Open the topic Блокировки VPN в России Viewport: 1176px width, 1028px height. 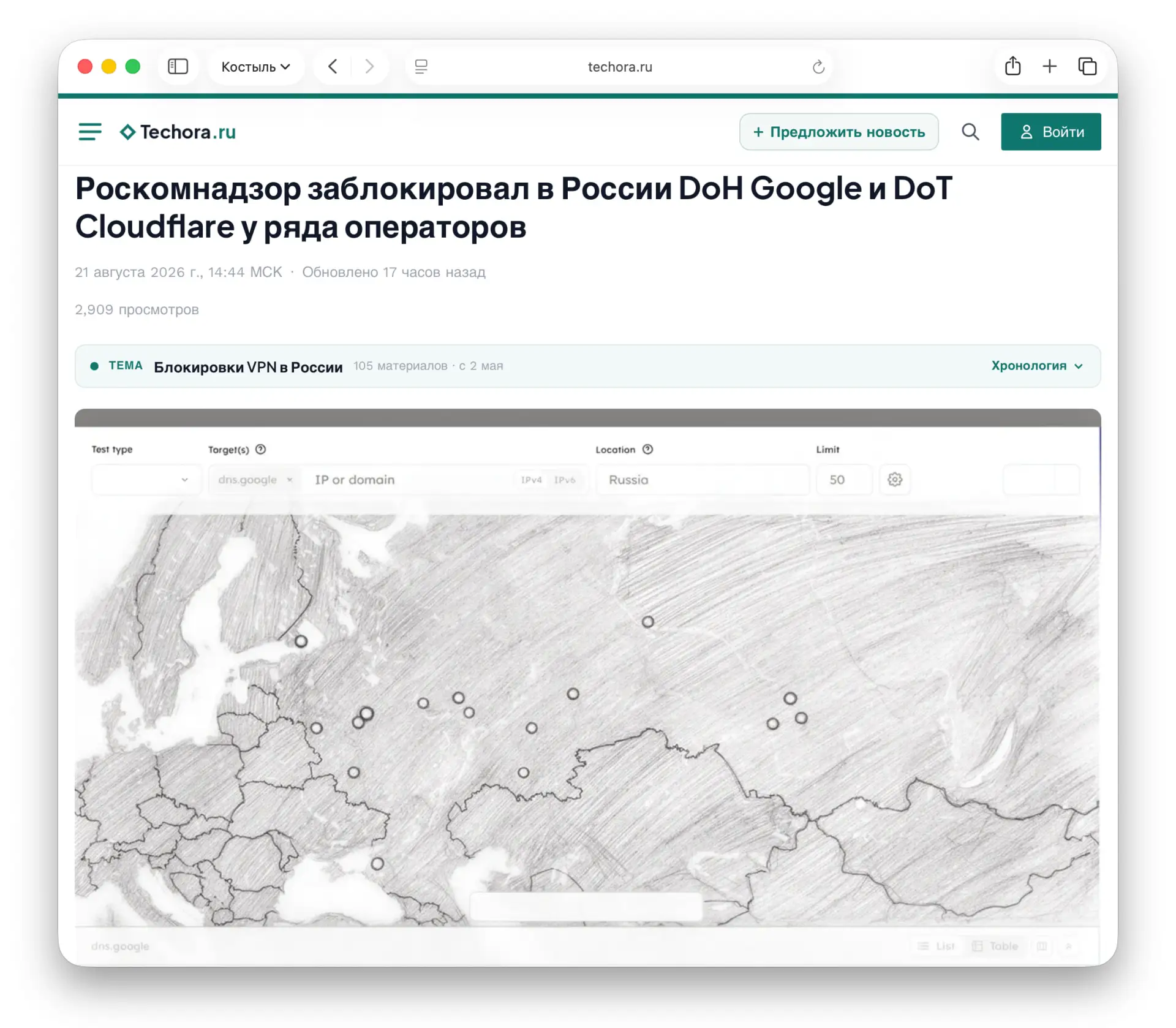coord(248,366)
